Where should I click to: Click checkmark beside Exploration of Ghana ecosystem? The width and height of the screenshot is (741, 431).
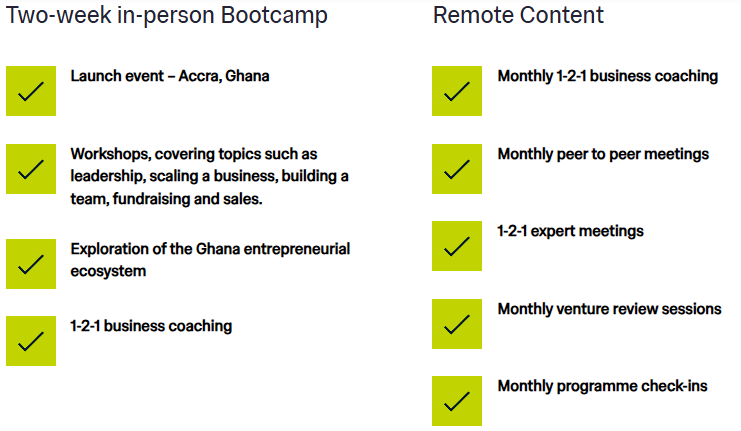pyautogui.click(x=31, y=264)
